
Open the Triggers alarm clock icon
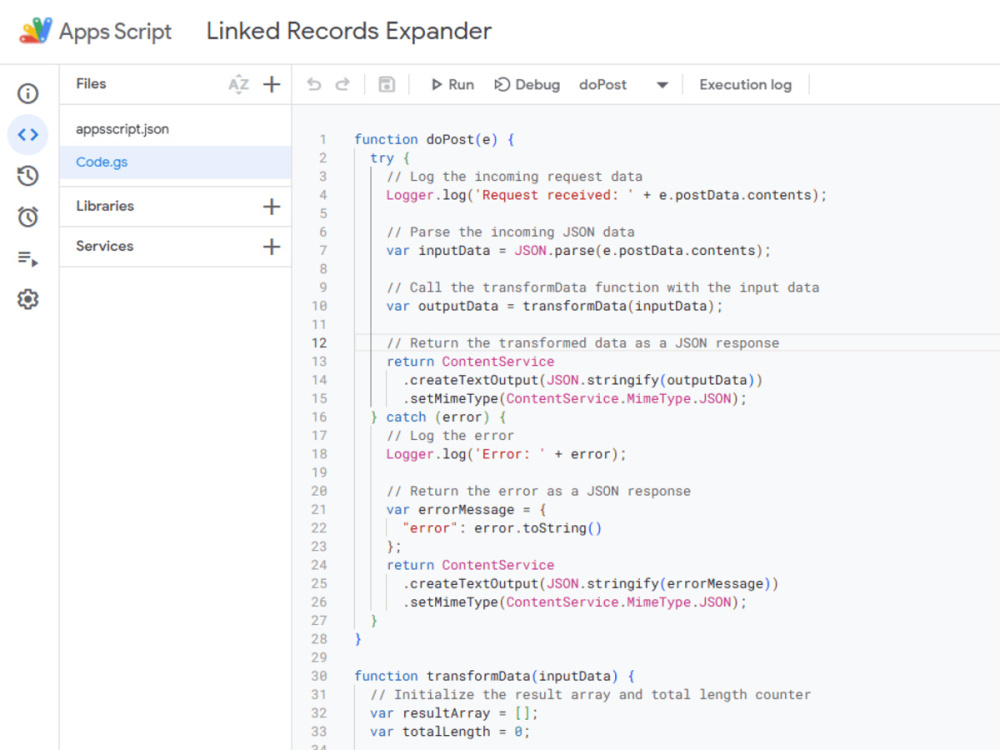27,217
